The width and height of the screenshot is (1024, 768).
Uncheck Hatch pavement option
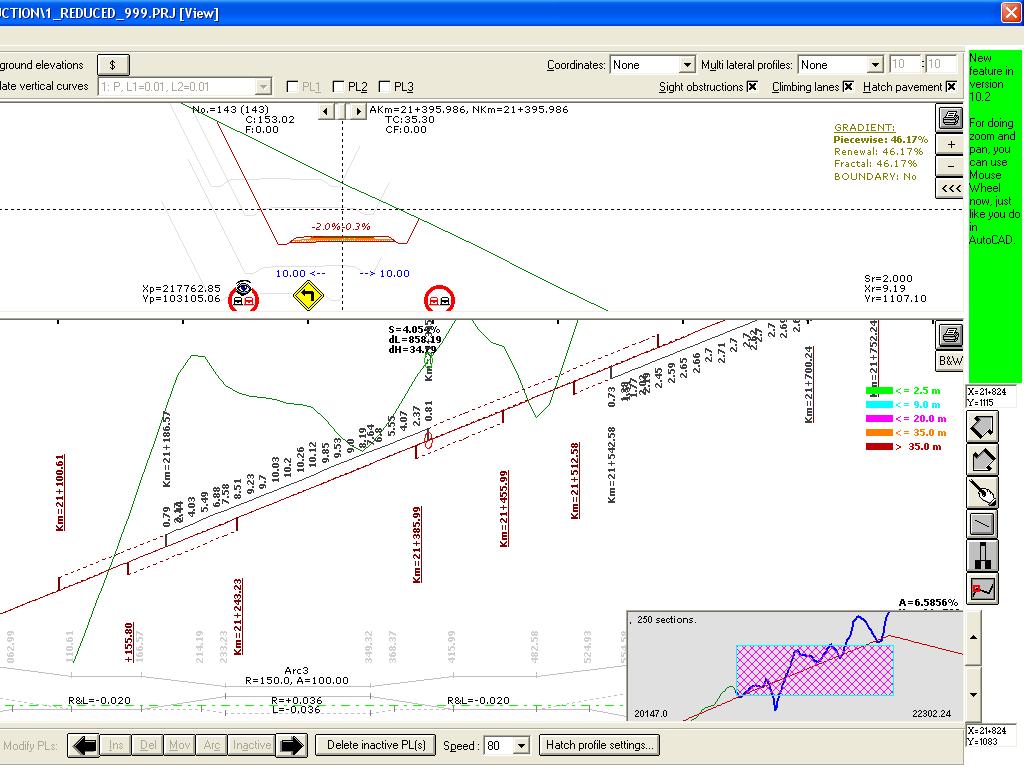coord(951,86)
